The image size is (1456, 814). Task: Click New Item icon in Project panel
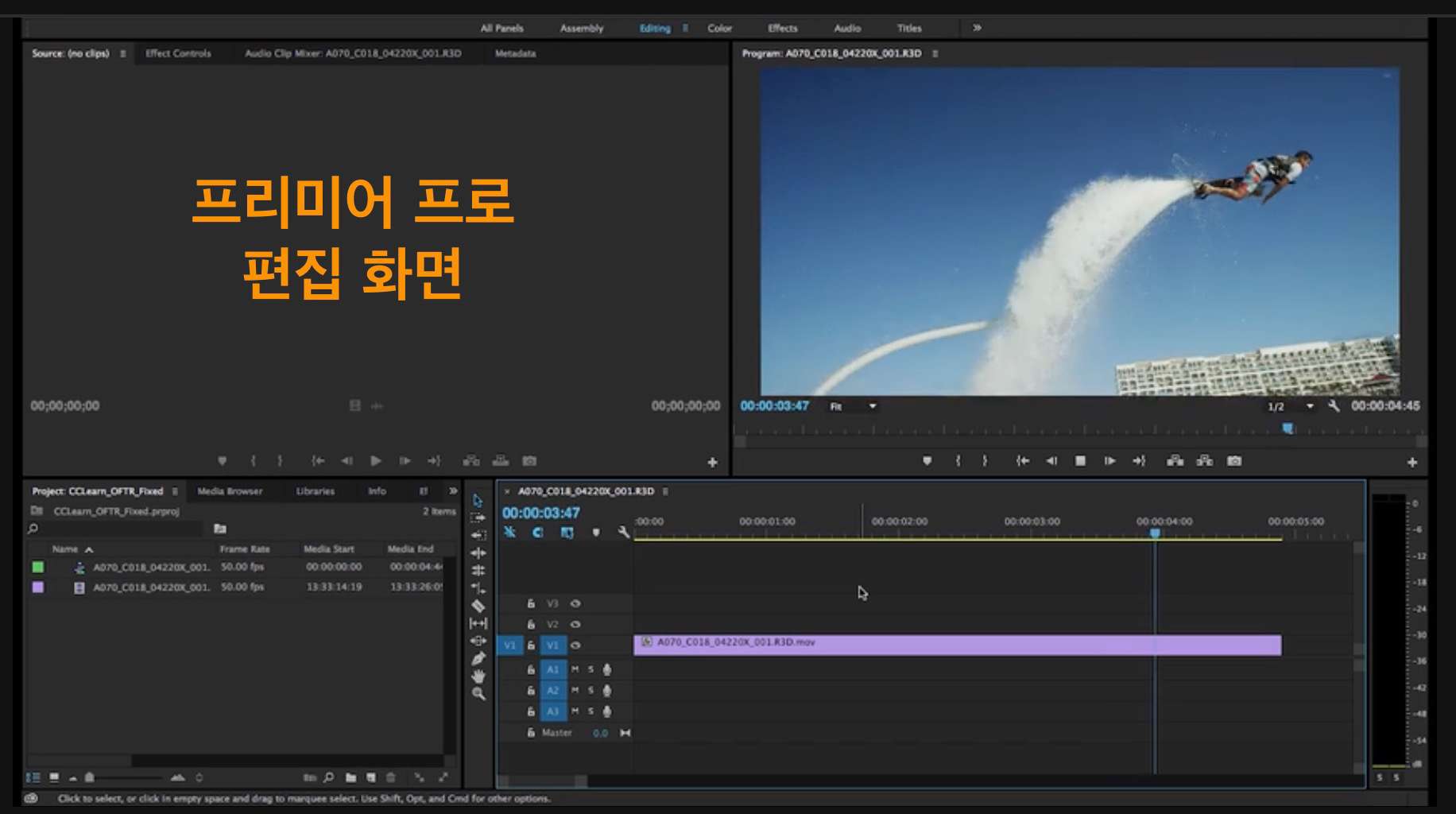(370, 777)
